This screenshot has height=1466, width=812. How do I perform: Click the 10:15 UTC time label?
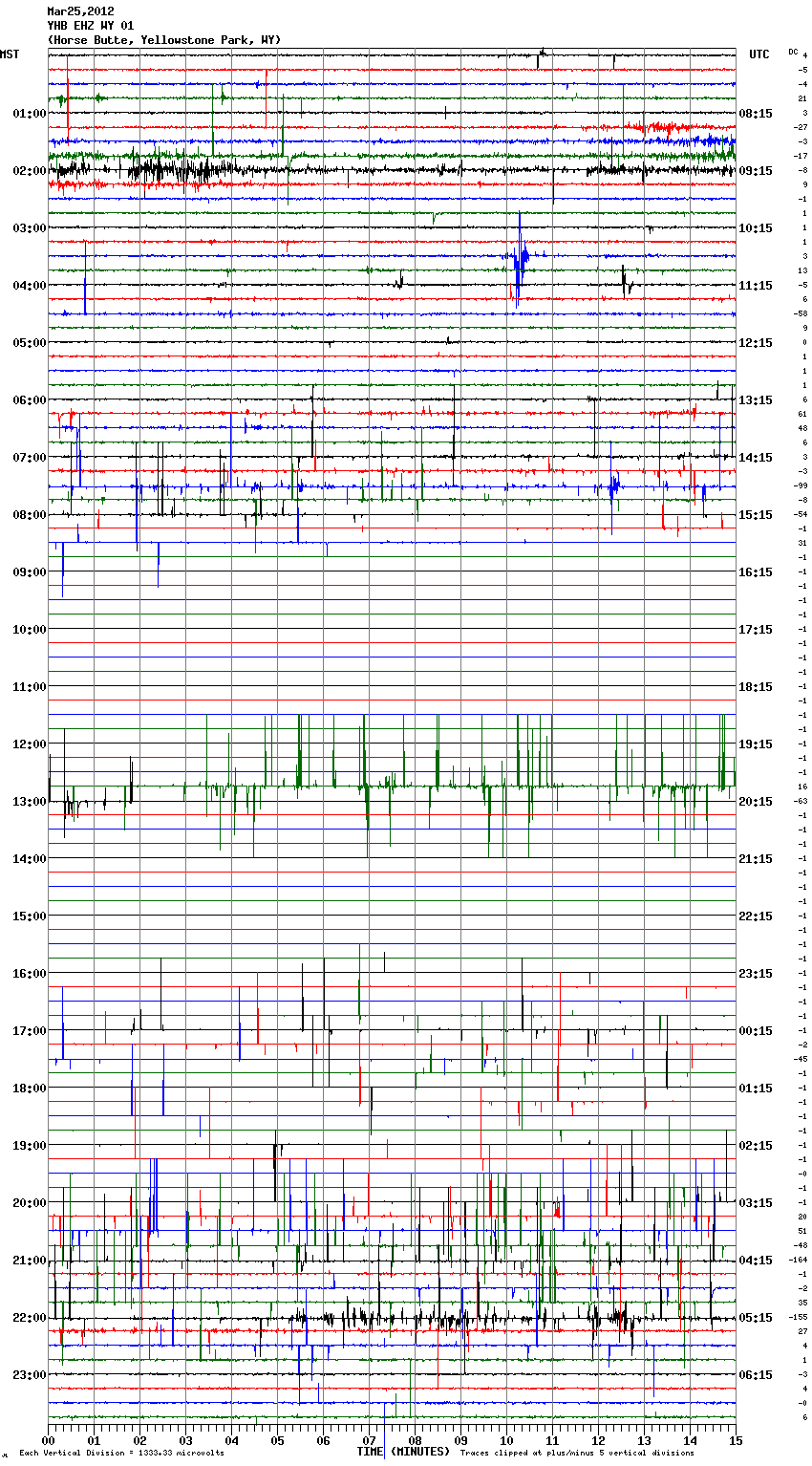(756, 227)
